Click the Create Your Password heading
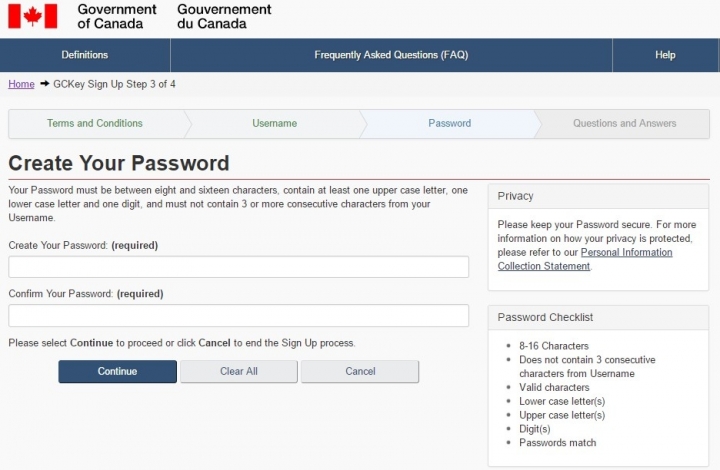 [119, 163]
